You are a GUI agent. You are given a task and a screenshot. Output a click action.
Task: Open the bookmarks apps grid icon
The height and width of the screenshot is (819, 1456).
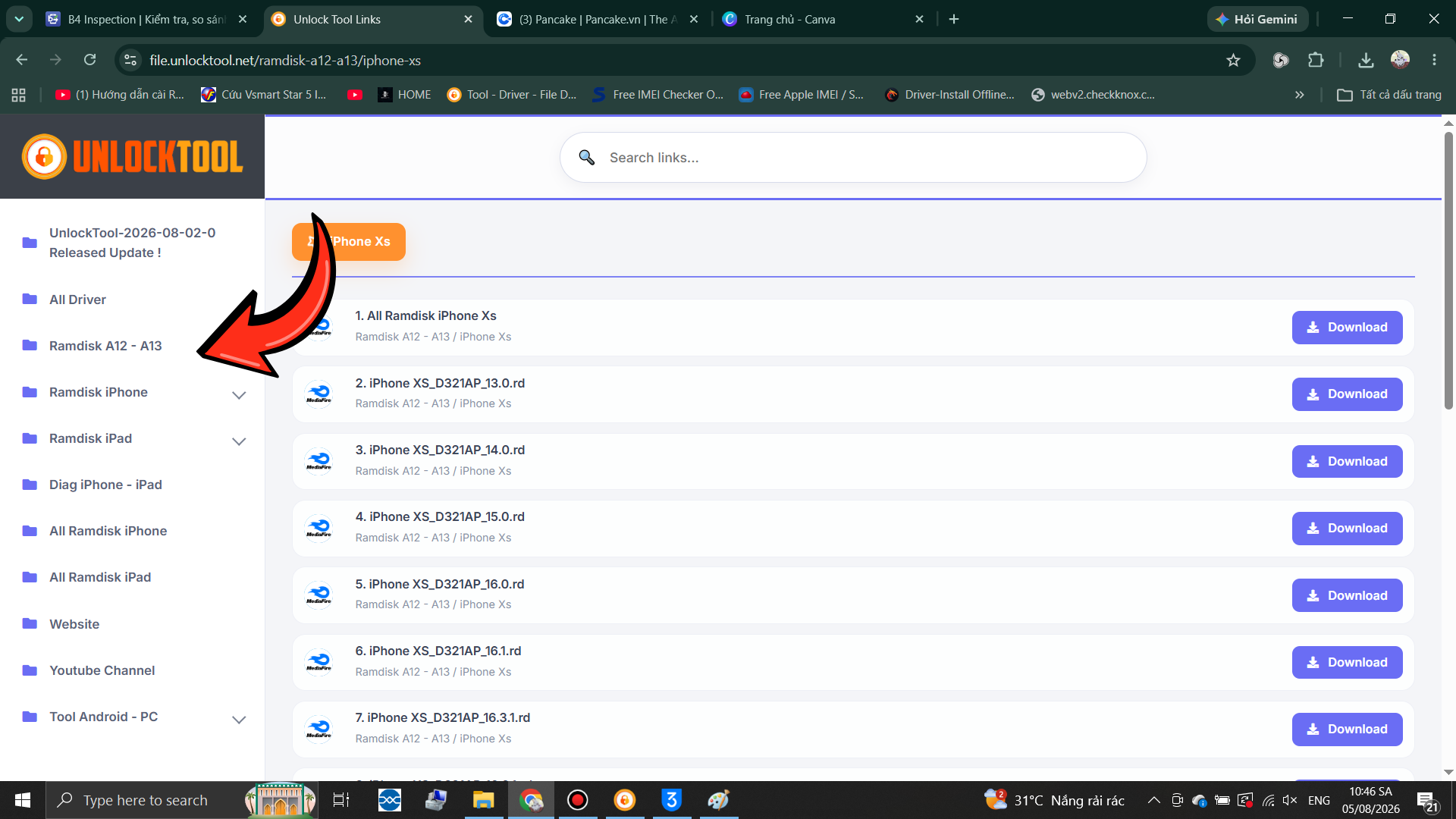[19, 95]
